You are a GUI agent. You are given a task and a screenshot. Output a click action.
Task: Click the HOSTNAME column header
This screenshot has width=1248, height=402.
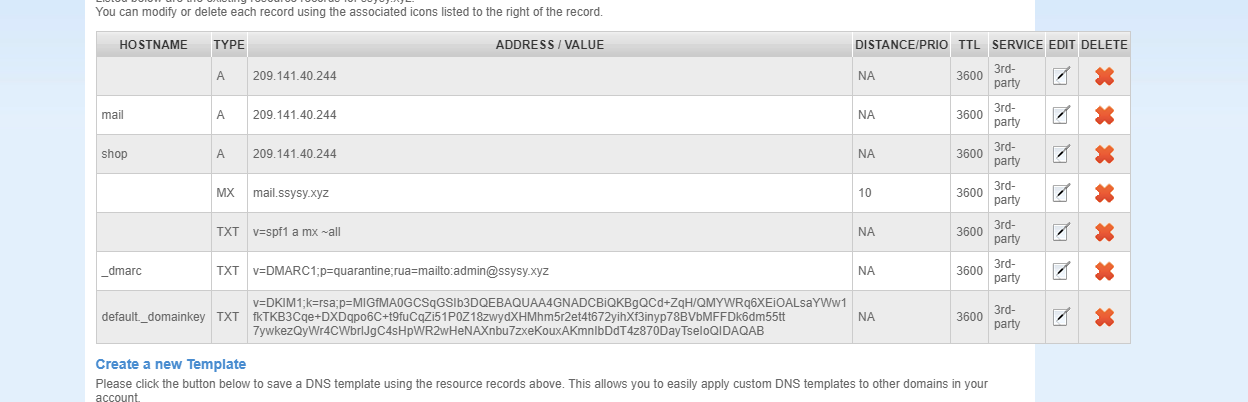pos(153,45)
